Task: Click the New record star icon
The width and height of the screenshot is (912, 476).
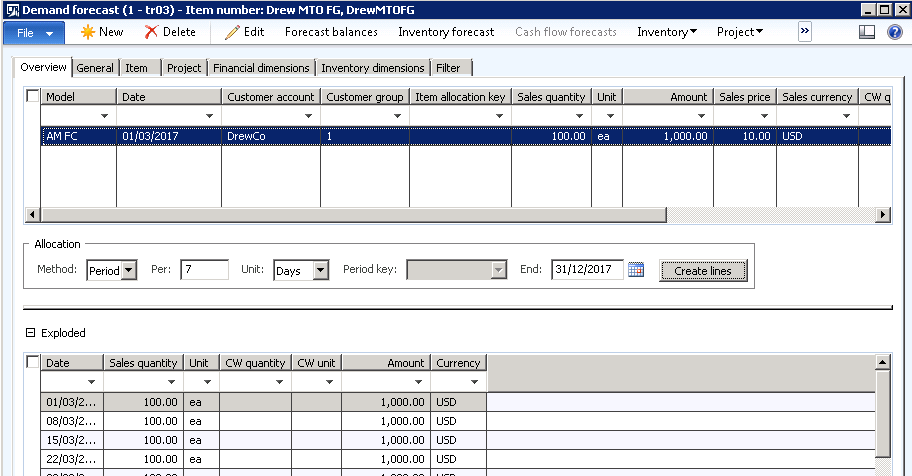Action: pyautogui.click(x=88, y=32)
